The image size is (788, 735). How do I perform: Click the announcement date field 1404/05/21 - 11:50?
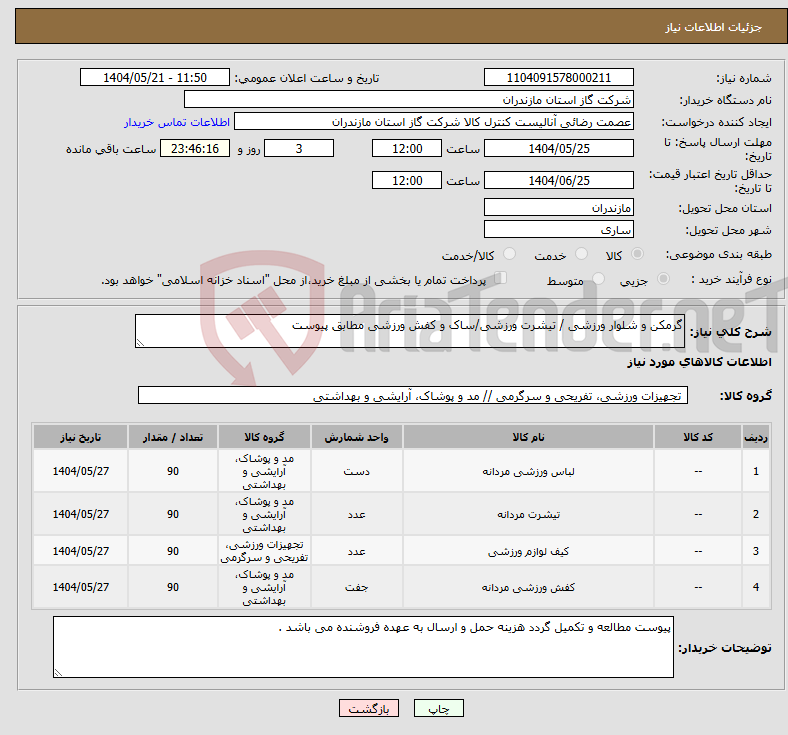pos(155,77)
